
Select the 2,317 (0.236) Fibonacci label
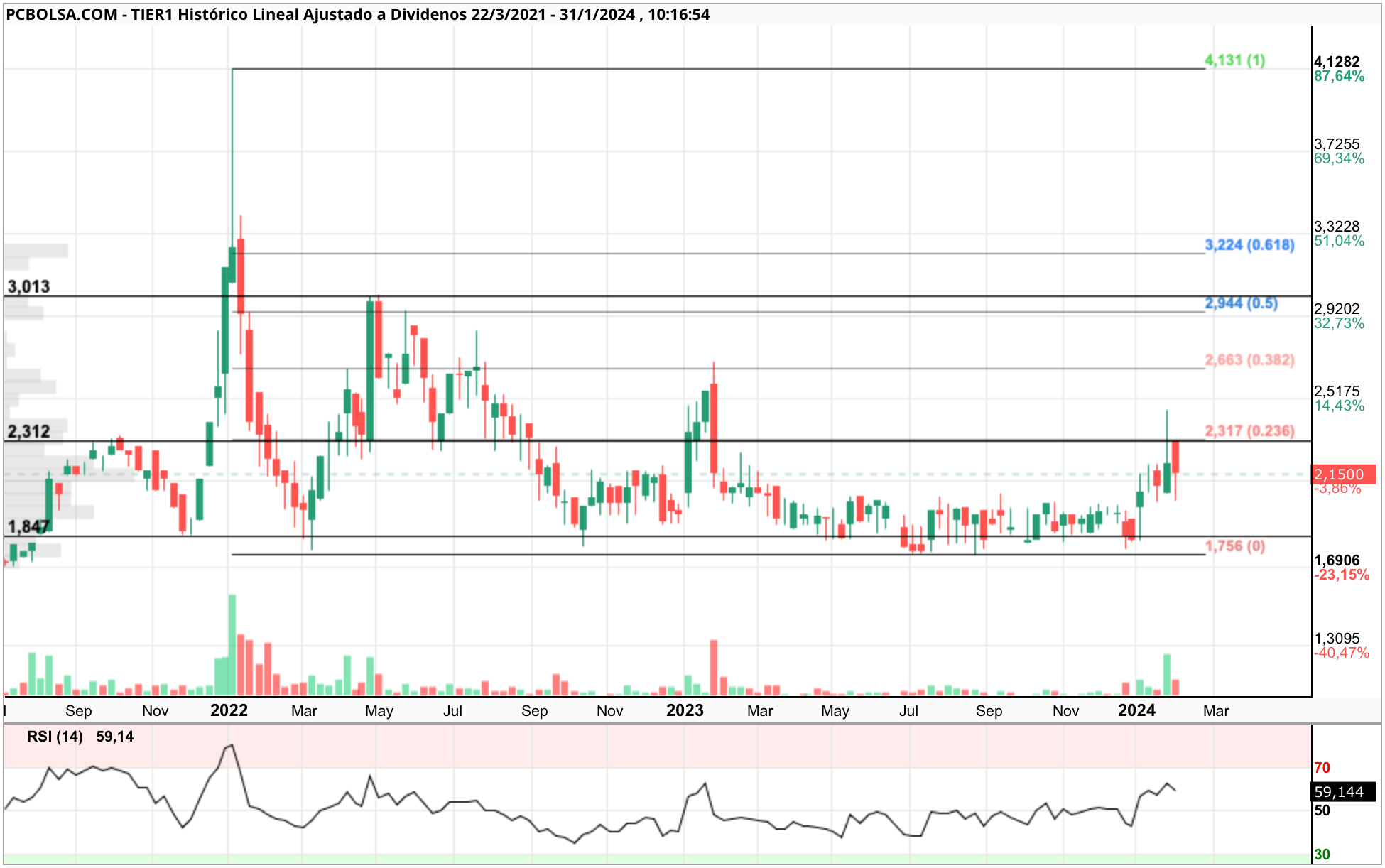click(x=1249, y=431)
